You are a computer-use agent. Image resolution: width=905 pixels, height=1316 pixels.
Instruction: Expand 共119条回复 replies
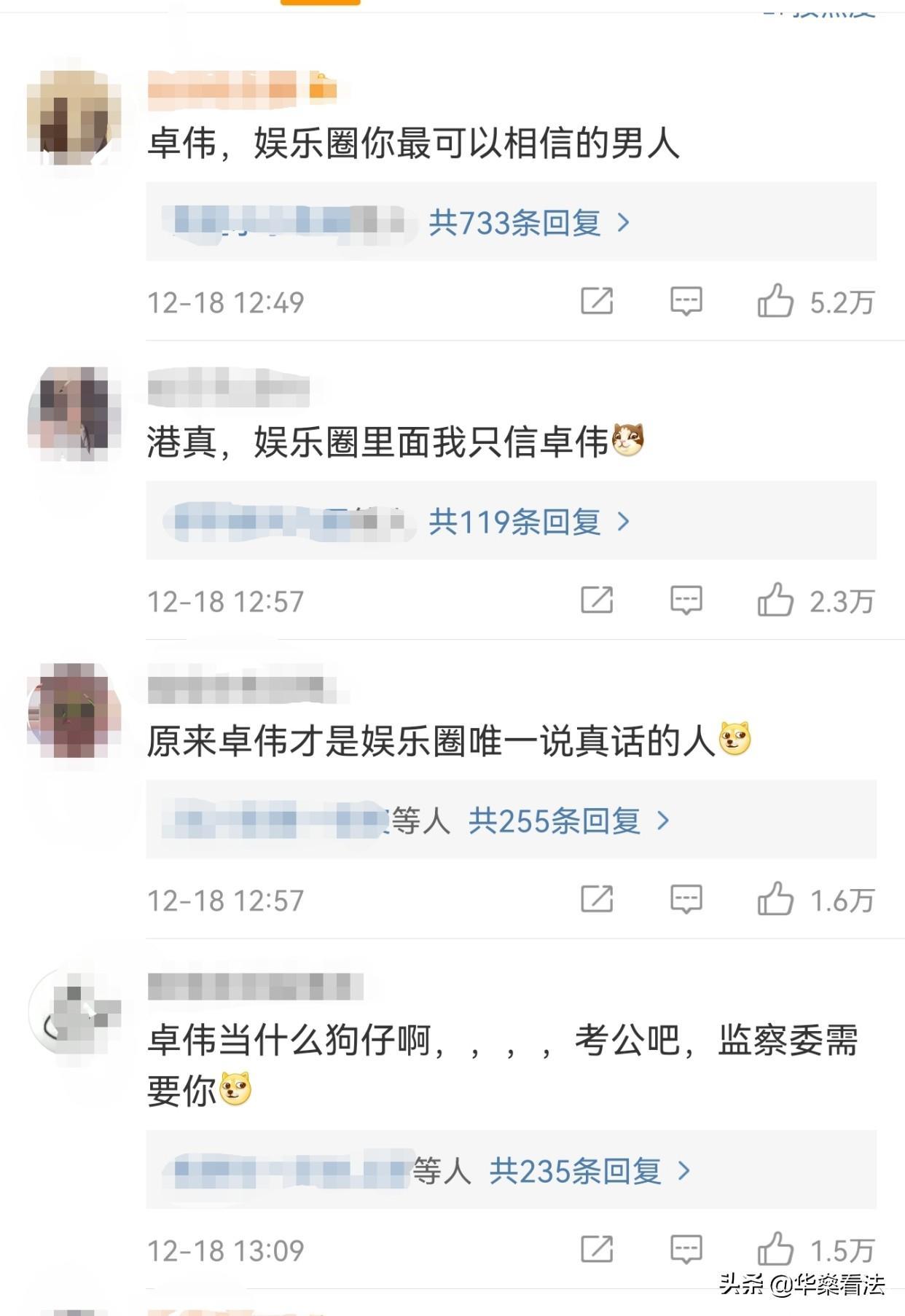click(529, 522)
